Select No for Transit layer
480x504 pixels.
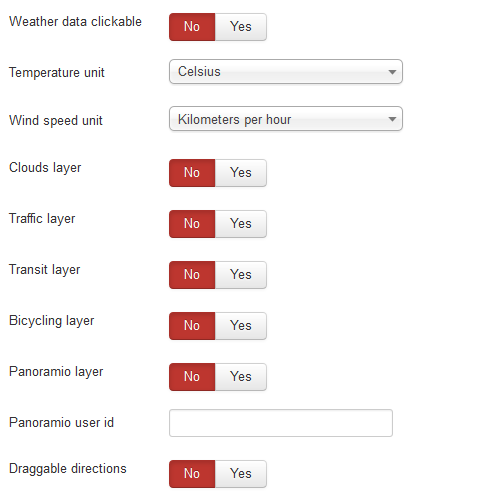pos(192,275)
